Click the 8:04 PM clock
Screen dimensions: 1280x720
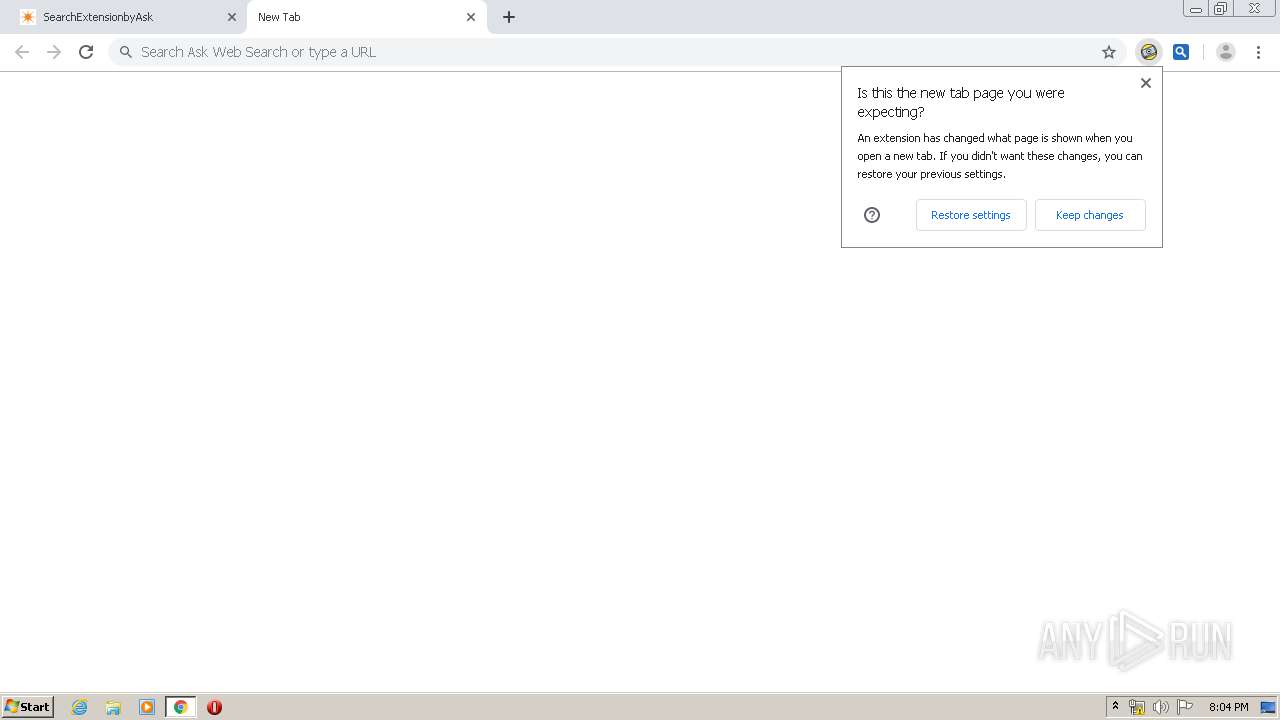(x=1228, y=707)
